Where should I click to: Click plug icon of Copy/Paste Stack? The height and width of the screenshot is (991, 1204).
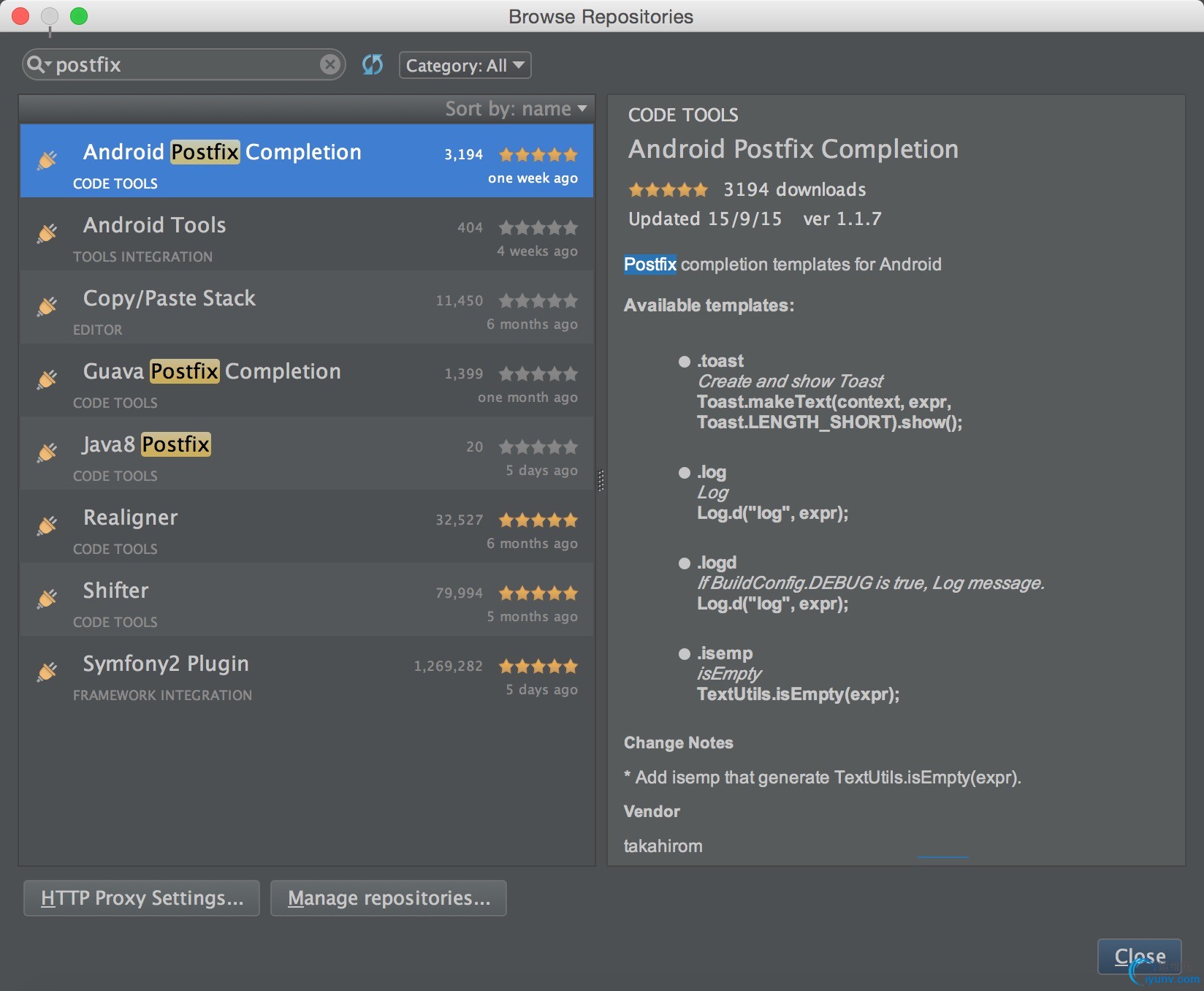click(x=47, y=306)
